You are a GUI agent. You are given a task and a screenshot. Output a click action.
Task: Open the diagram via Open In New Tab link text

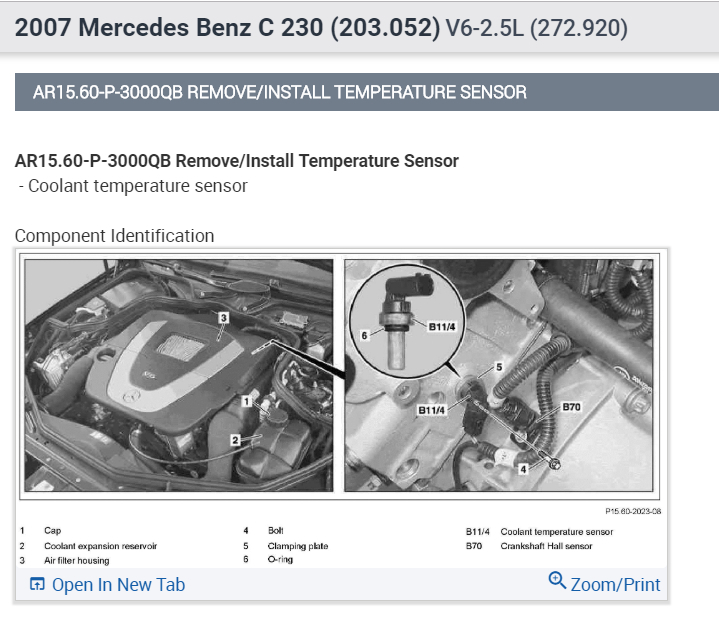click(118, 585)
